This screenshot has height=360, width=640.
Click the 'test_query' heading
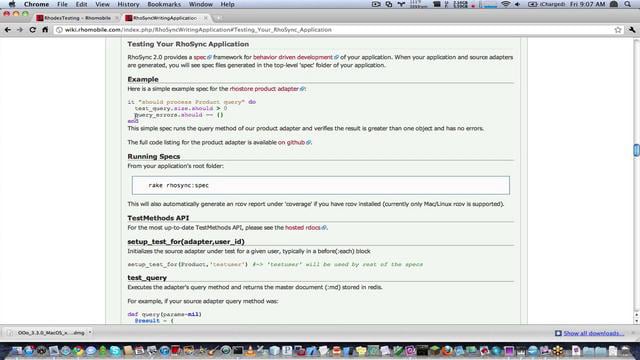tap(147, 278)
